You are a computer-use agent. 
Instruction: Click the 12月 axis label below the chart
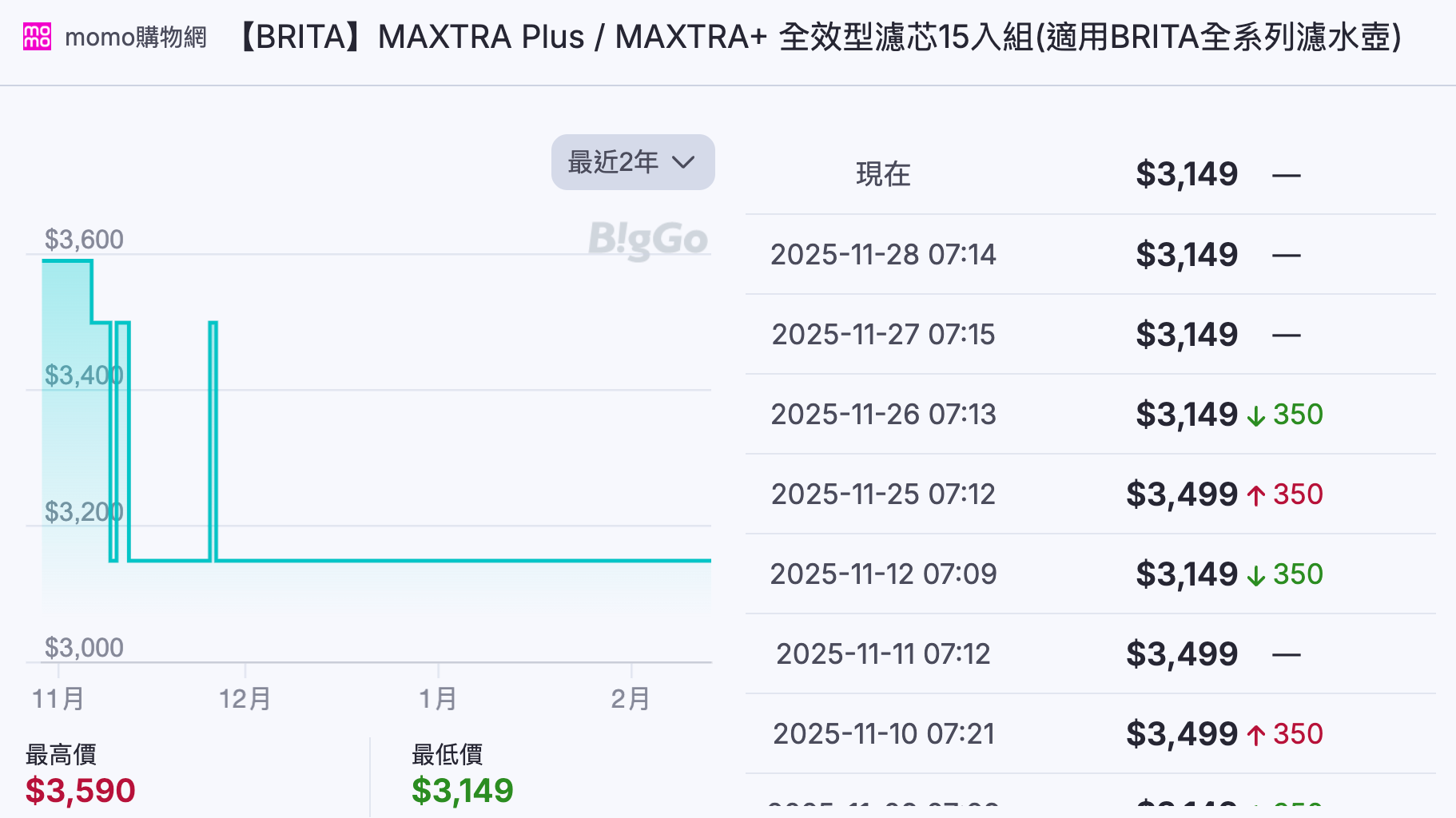pyautogui.click(x=245, y=697)
